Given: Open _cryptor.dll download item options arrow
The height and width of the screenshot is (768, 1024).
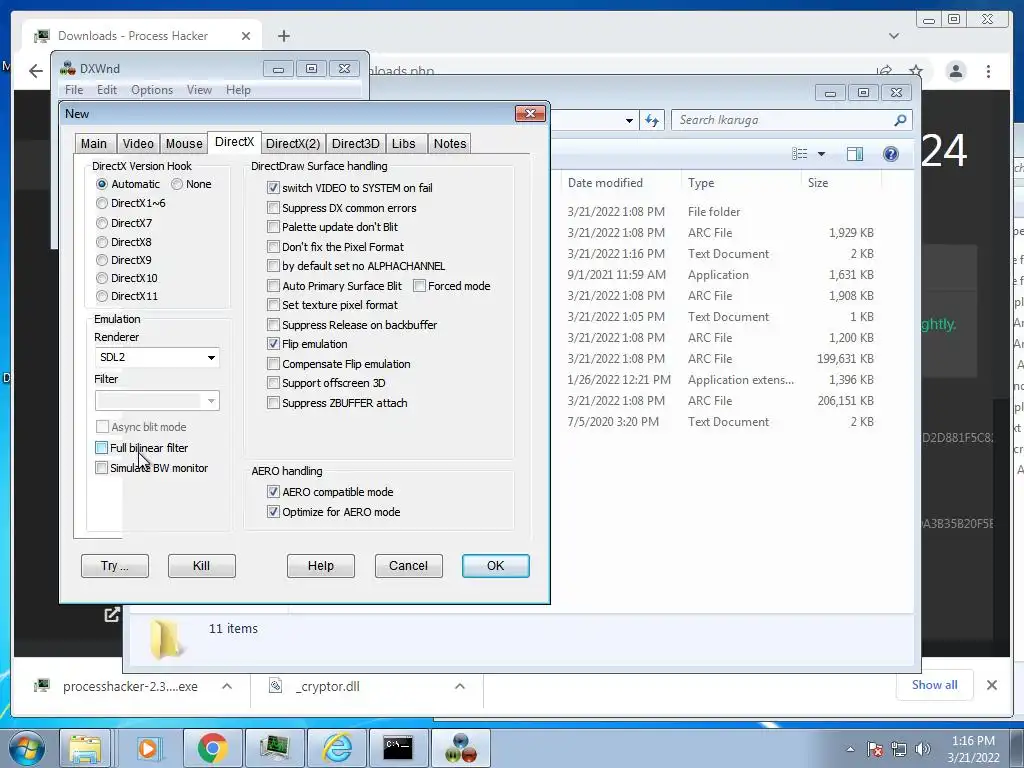Looking at the screenshot, I should point(460,686).
